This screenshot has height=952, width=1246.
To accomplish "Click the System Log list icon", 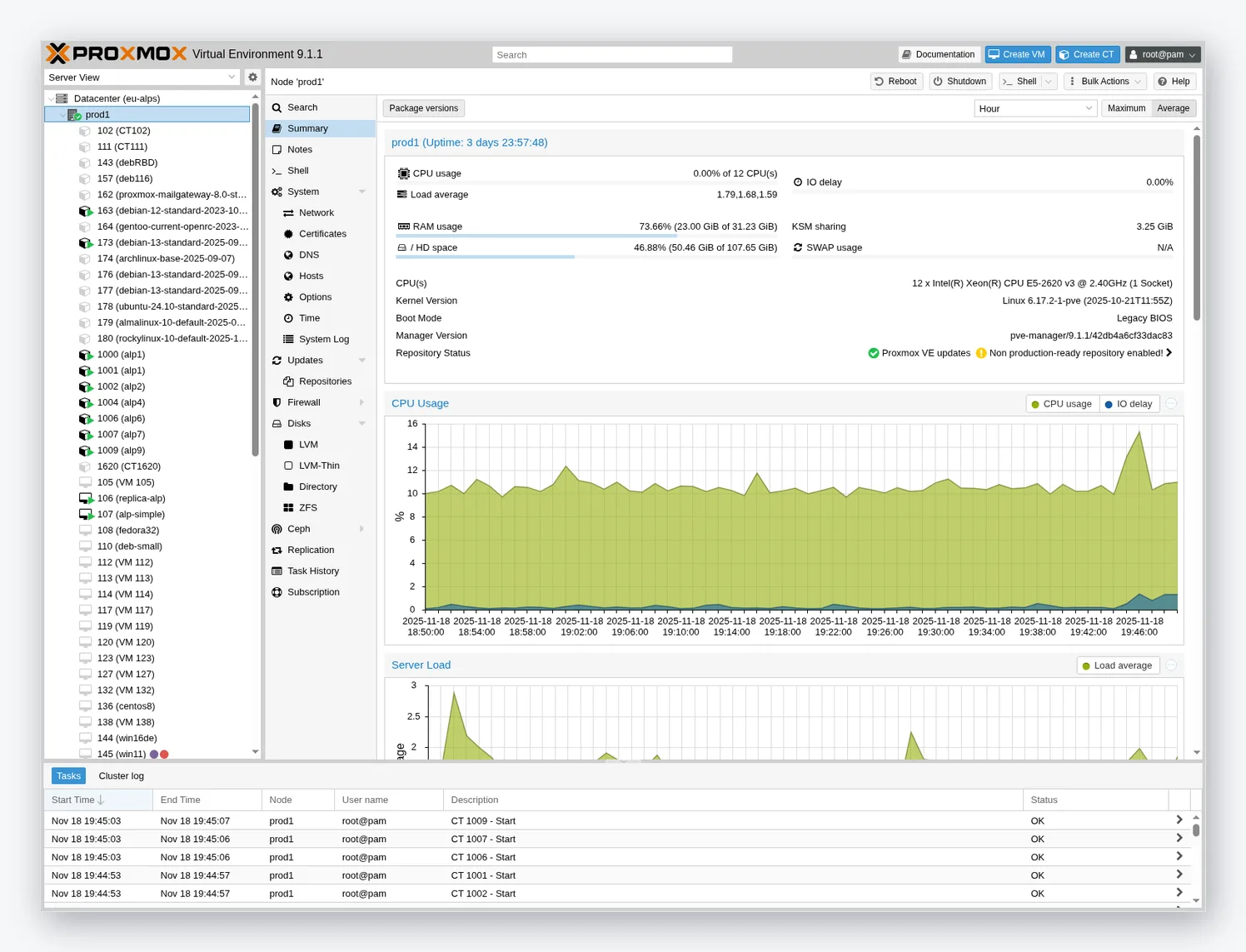I will [288, 339].
